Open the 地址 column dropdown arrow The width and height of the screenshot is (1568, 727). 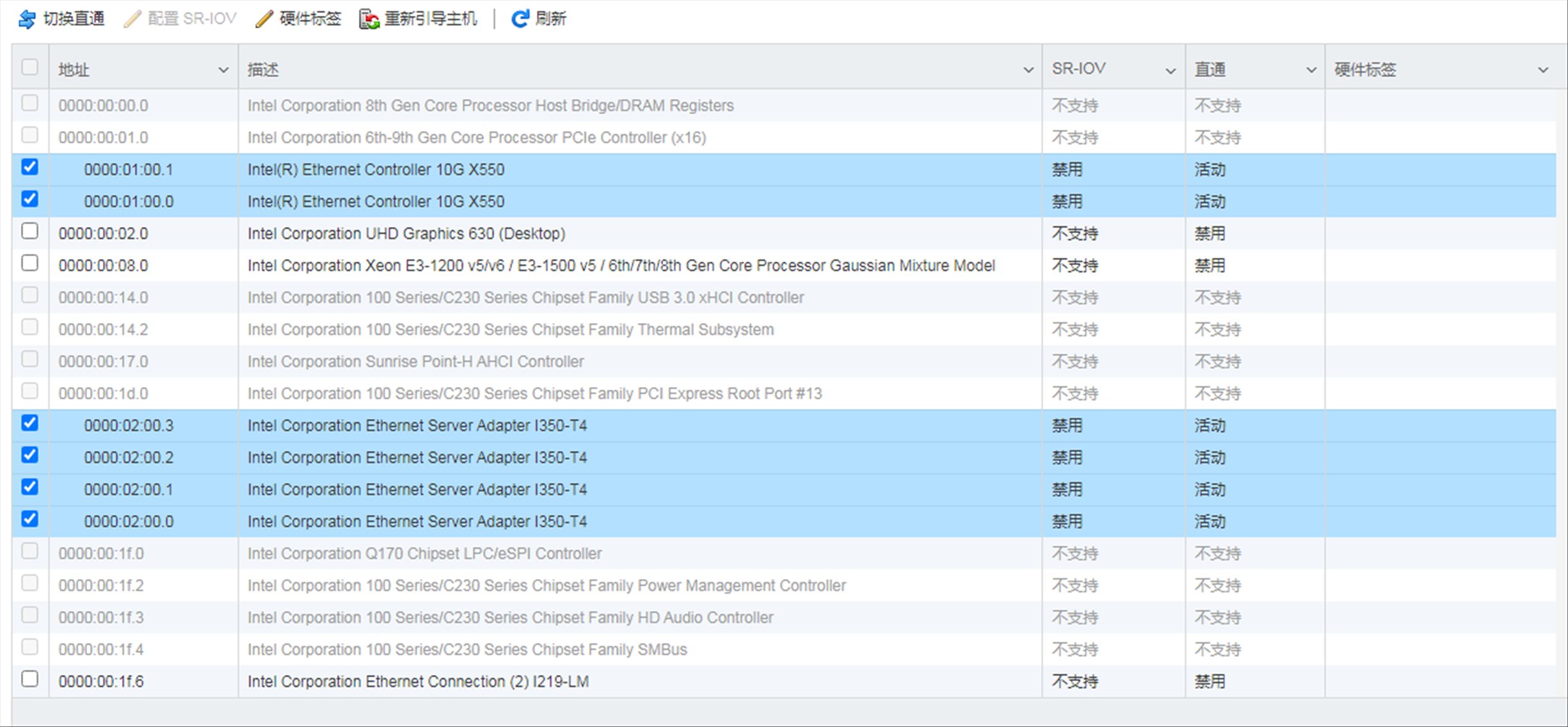tap(223, 70)
